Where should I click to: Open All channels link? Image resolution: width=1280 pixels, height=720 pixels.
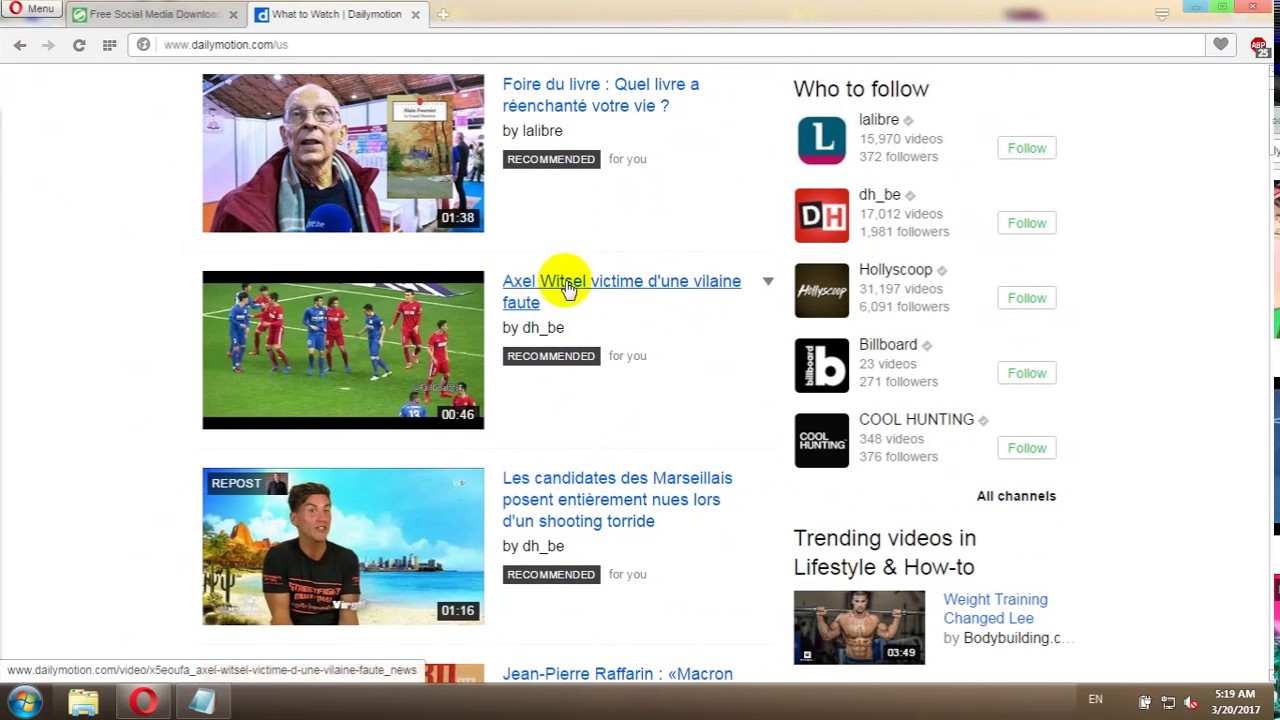tap(1016, 496)
